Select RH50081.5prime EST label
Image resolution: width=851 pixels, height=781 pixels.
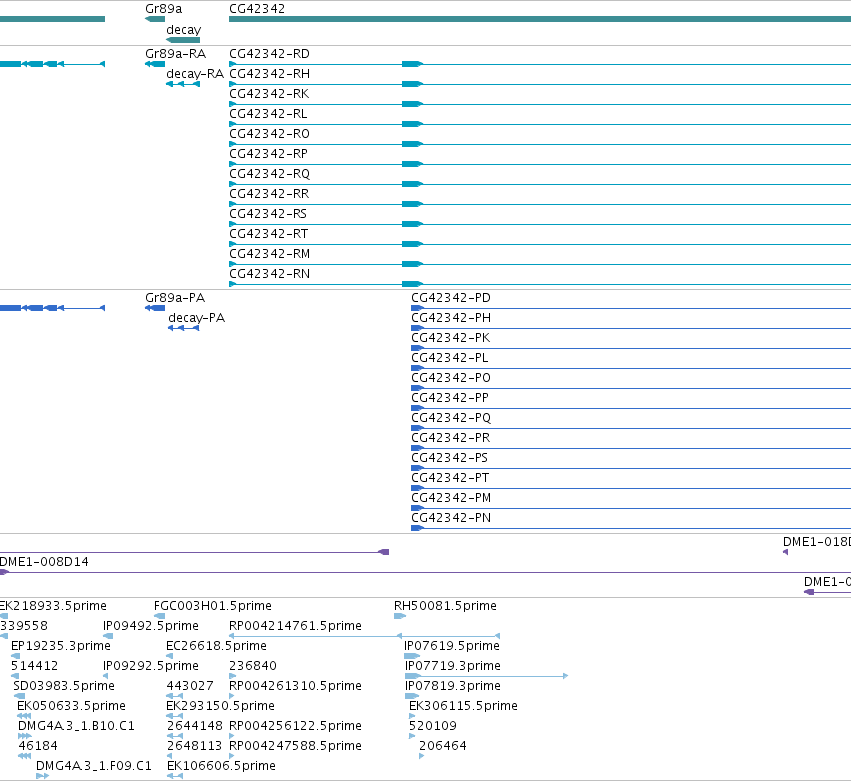[445, 606]
